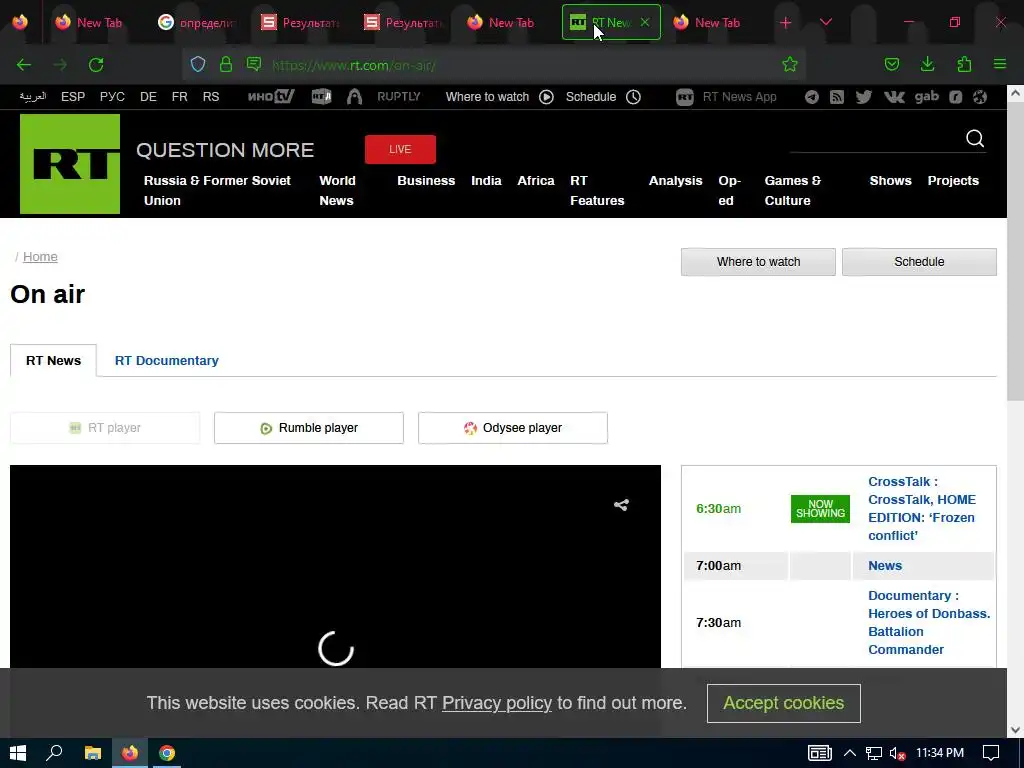Open the Firefox hamburger application menu

[1000, 64]
